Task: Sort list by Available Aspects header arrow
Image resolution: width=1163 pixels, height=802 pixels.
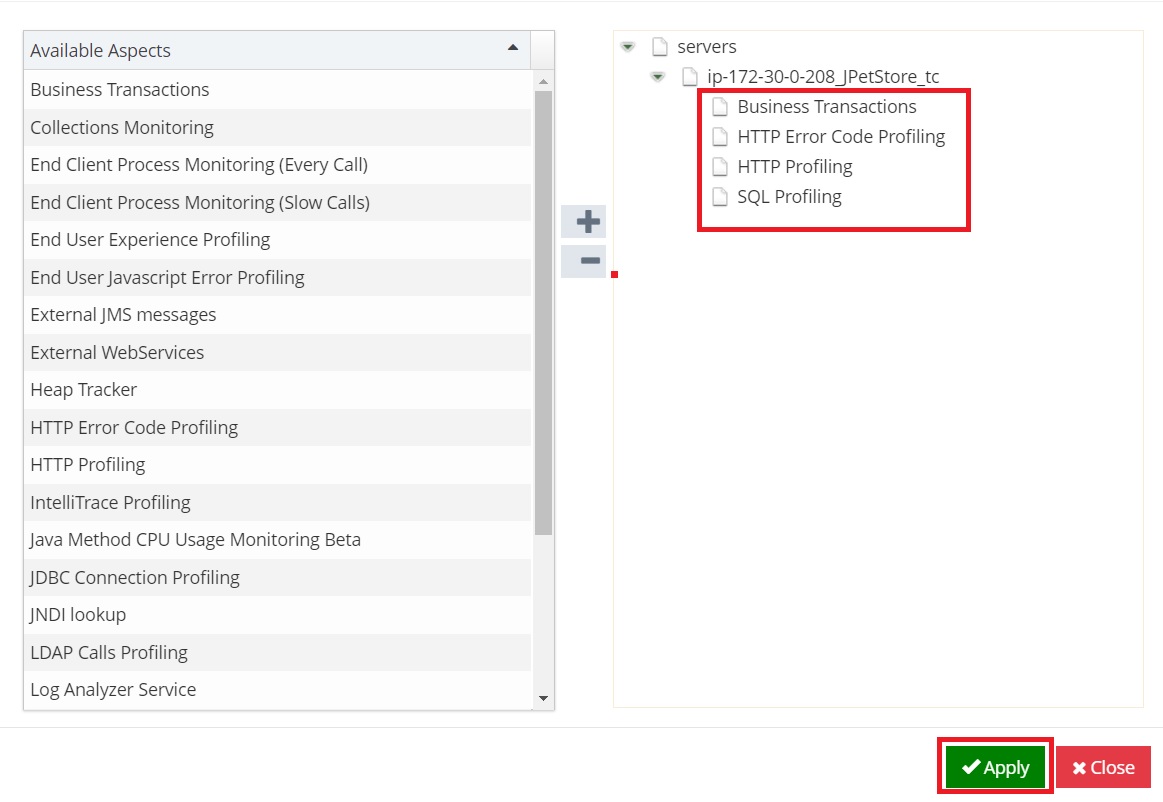Action: coord(513,47)
